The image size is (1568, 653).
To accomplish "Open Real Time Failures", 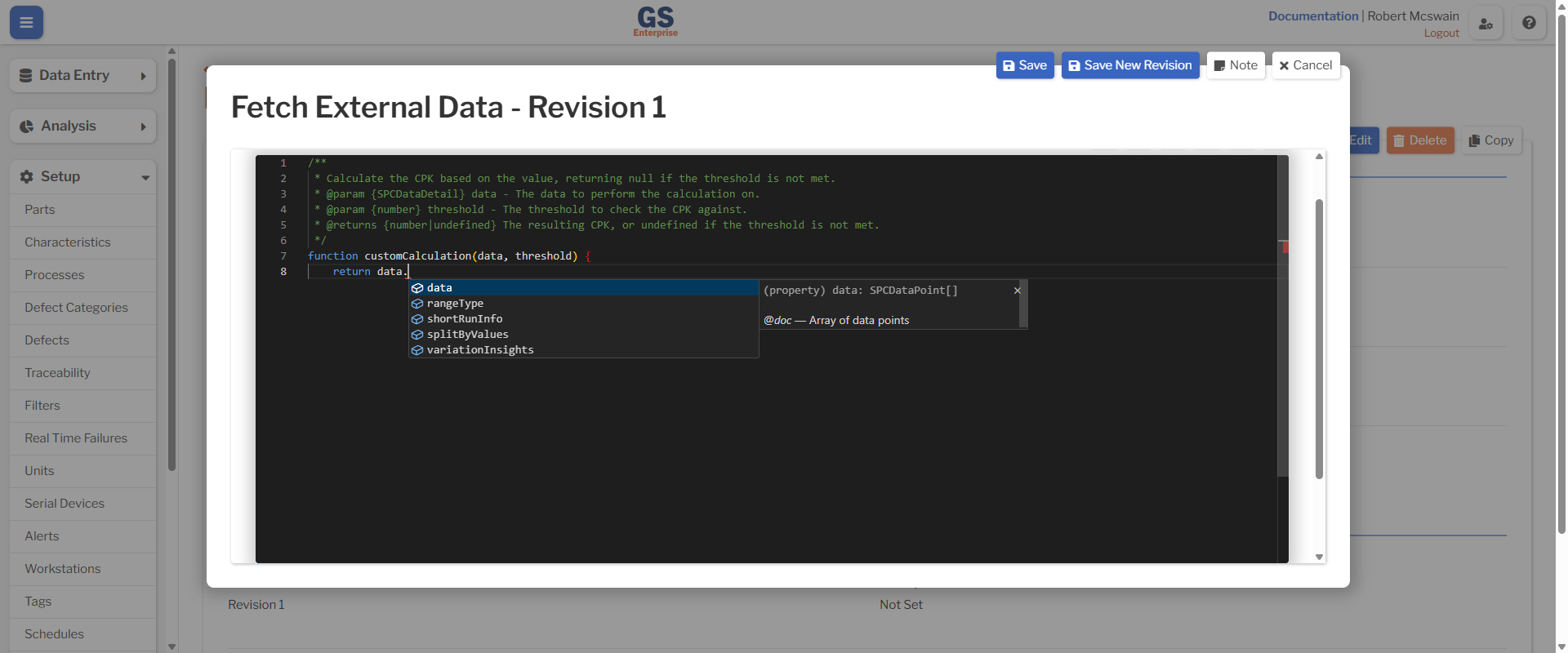I will (83, 438).
